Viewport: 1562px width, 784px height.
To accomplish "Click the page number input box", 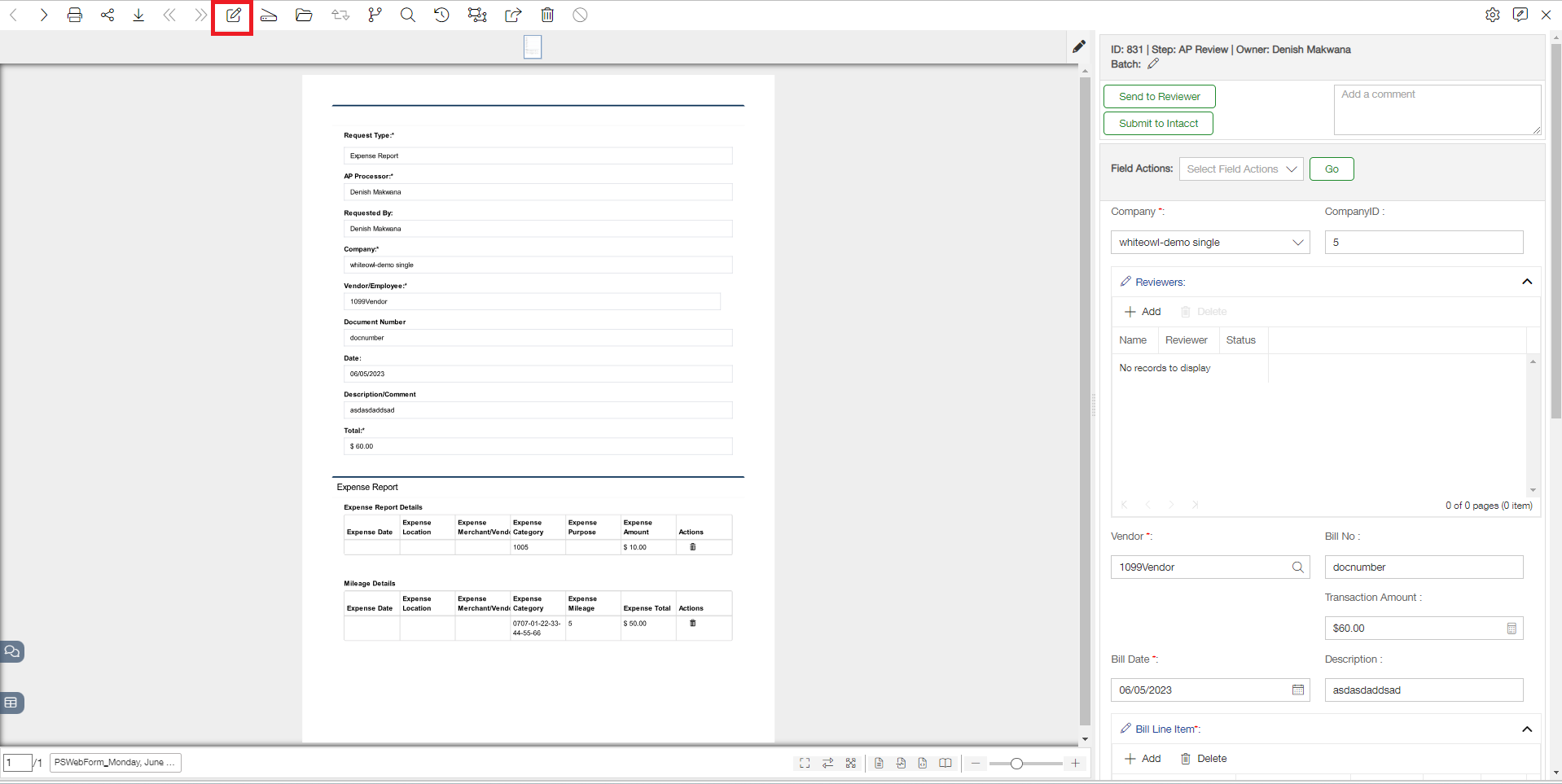I will 17,763.
